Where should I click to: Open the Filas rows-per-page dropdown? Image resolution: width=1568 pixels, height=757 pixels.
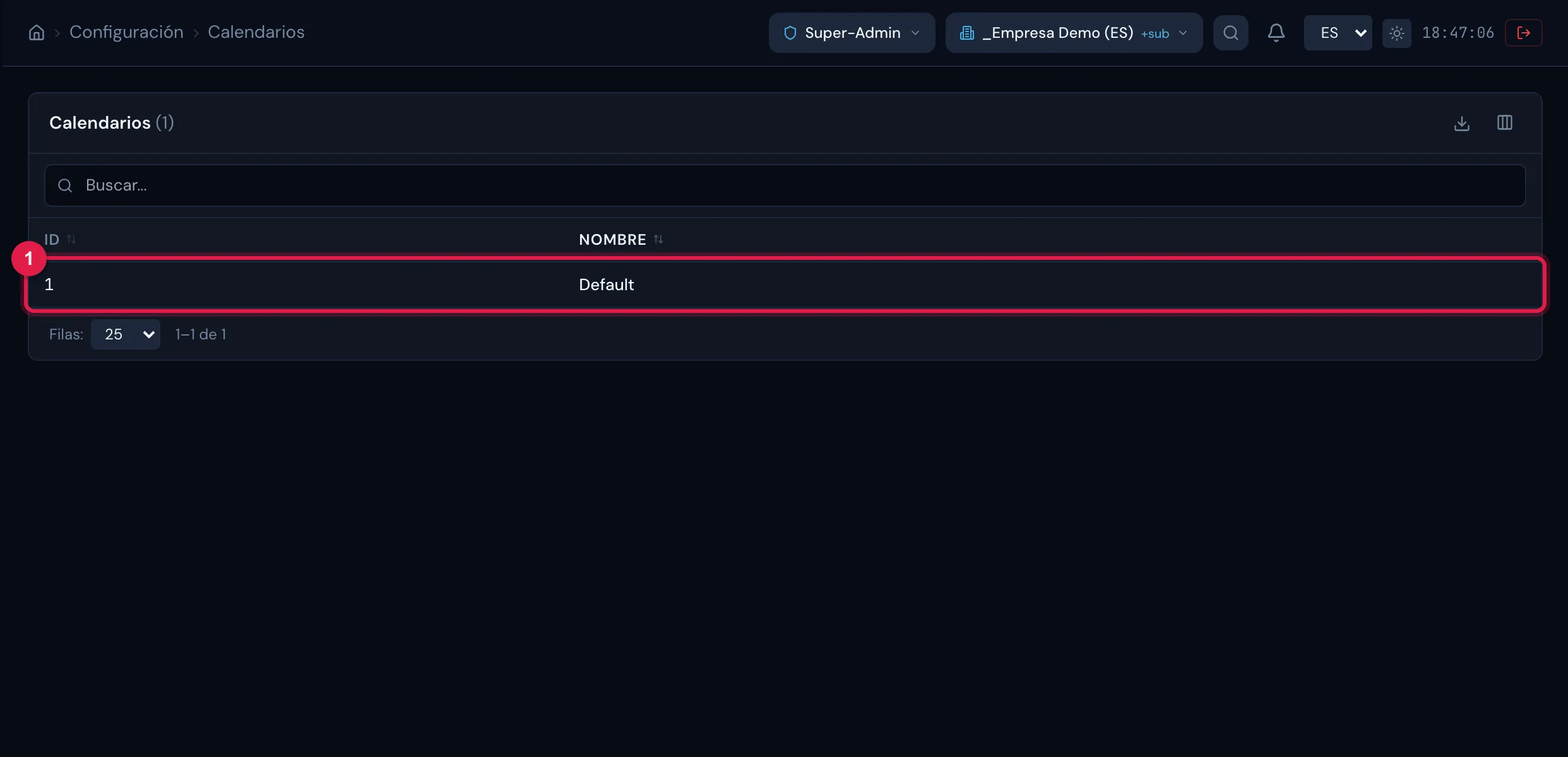(125, 334)
